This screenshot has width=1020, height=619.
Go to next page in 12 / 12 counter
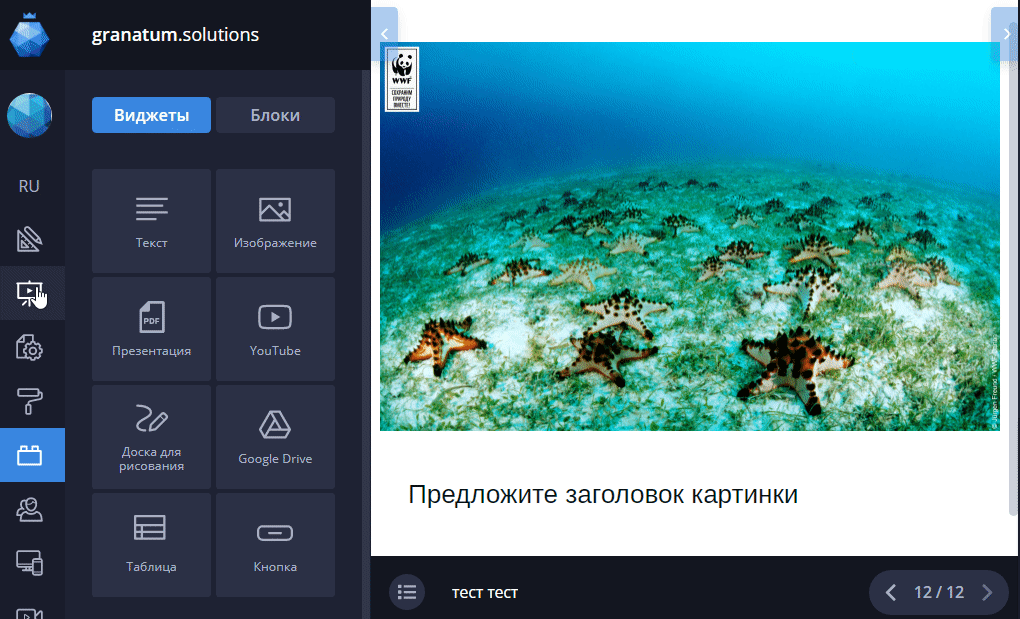[987, 592]
